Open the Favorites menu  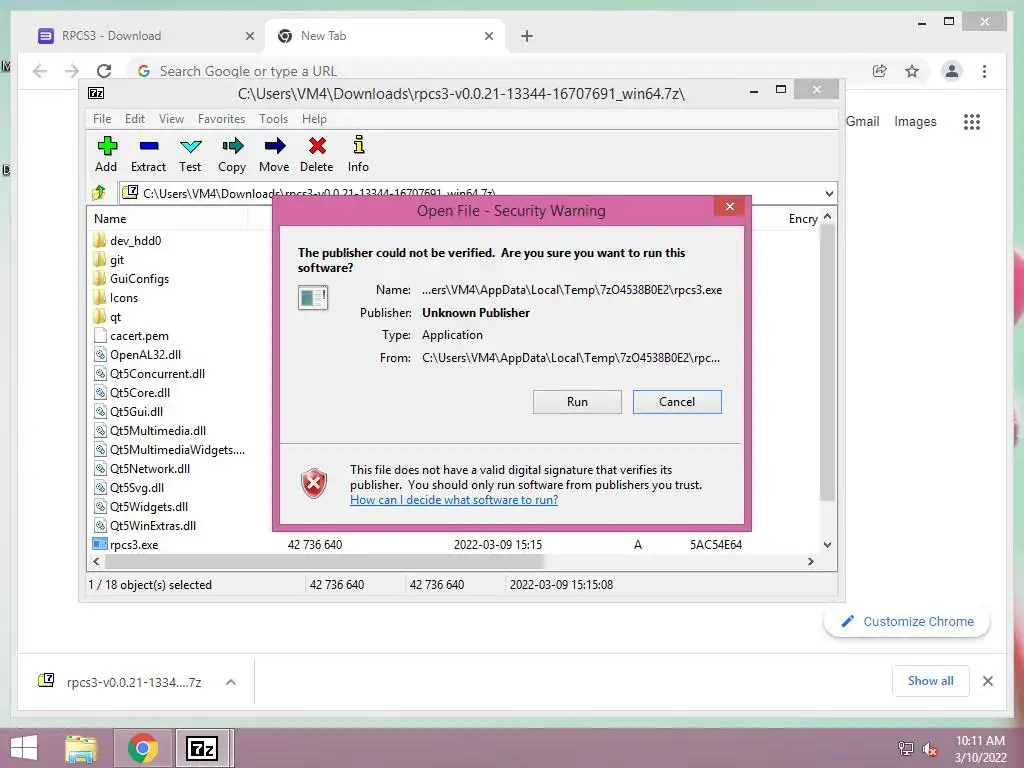[x=221, y=119]
